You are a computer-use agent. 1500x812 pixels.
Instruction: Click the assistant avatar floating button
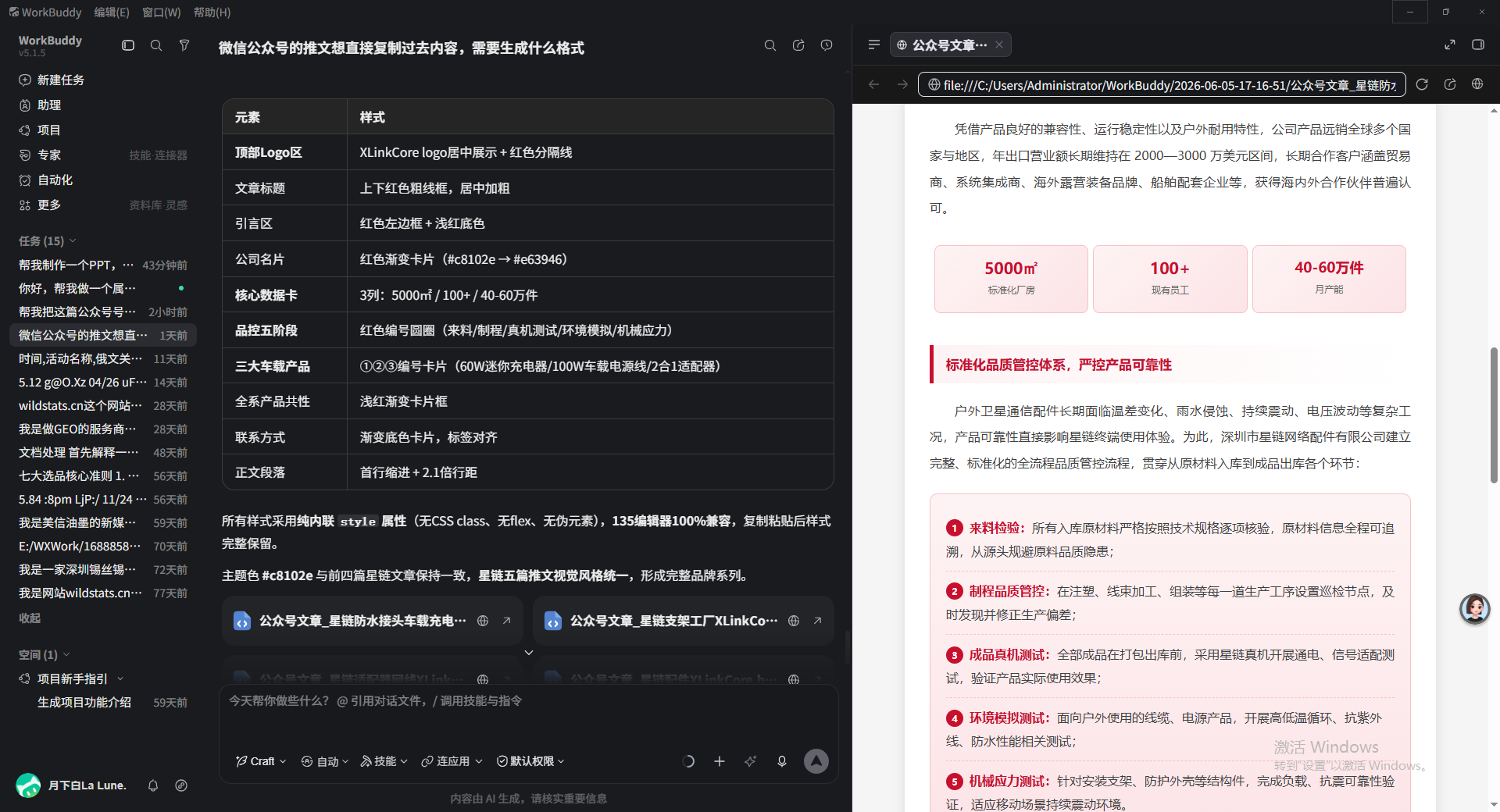(x=1475, y=608)
